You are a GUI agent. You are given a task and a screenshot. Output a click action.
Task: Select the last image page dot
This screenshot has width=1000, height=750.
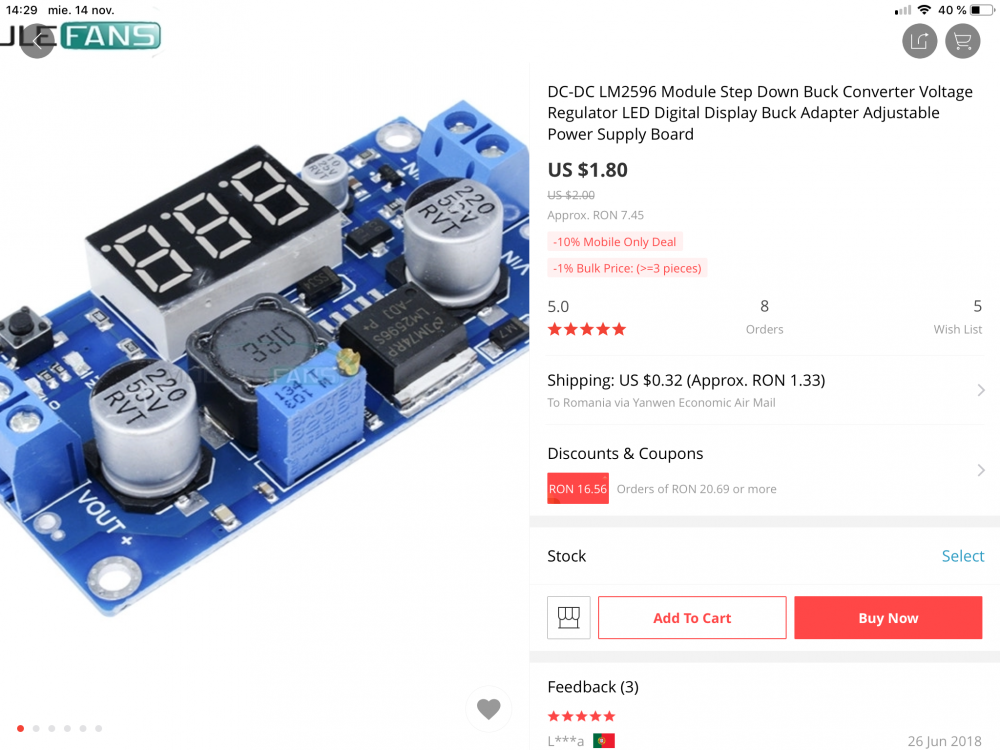pyautogui.click(x=98, y=728)
